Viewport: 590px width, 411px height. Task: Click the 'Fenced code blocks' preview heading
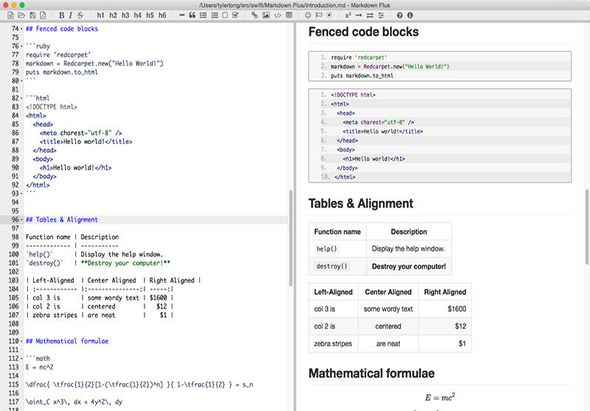pyautogui.click(x=363, y=32)
